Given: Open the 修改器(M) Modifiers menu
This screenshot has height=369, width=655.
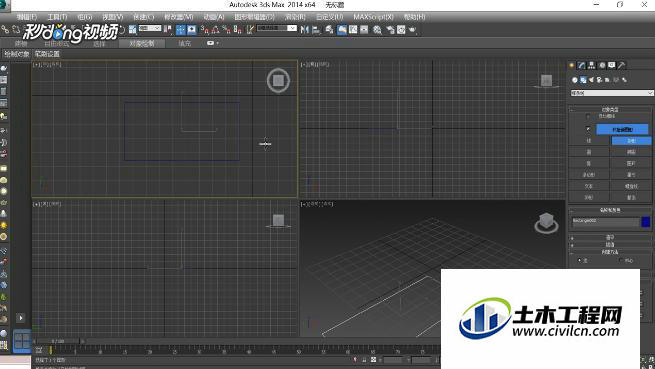Looking at the screenshot, I should tap(178, 17).
